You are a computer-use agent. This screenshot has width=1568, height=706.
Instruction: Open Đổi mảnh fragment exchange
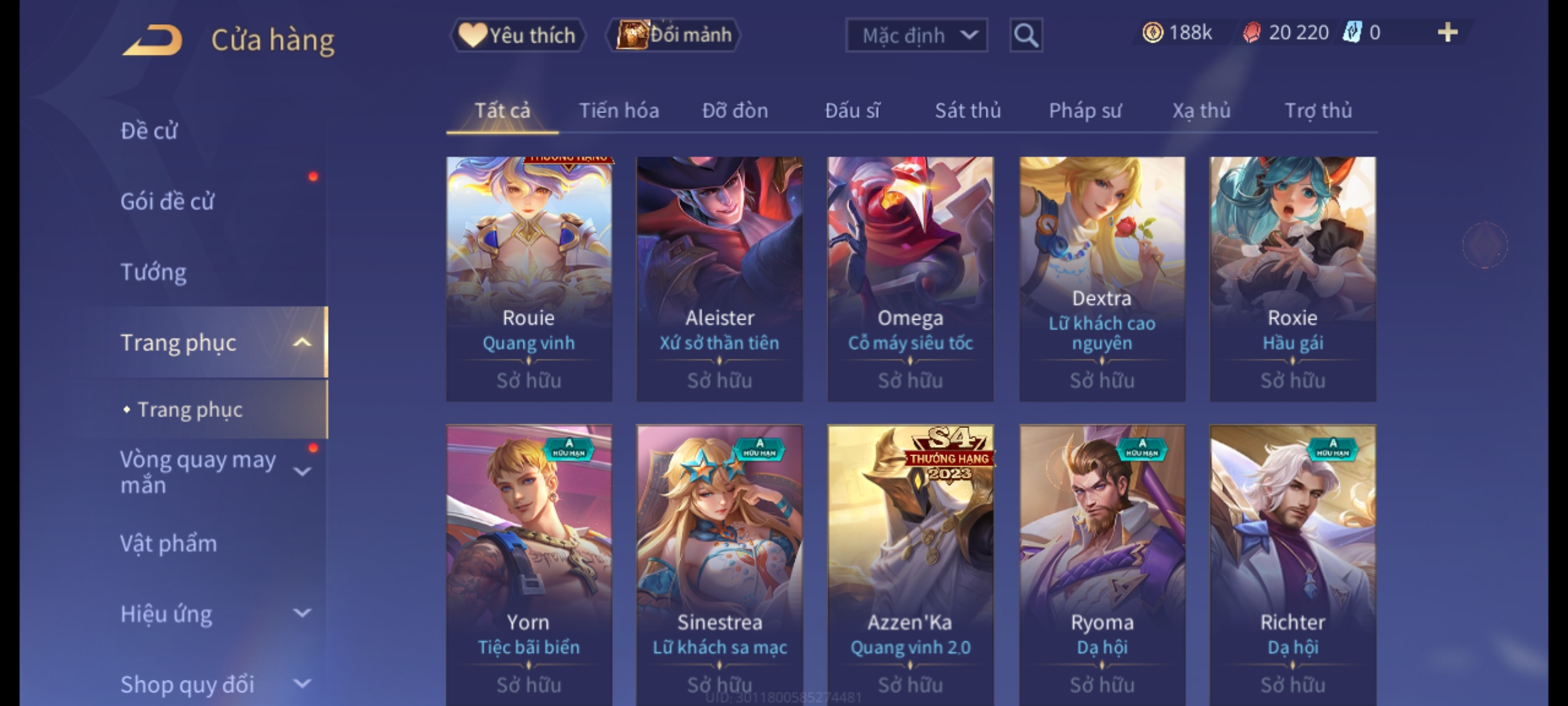click(674, 35)
